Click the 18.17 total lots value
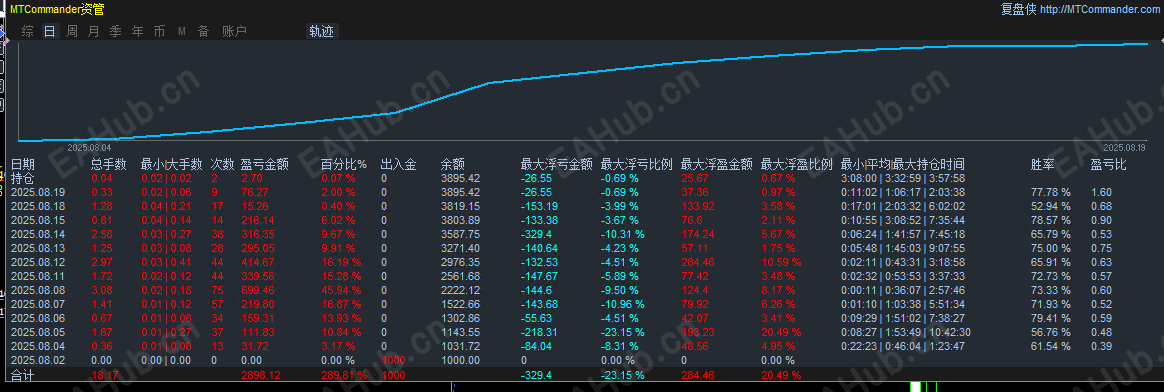 coord(104,376)
